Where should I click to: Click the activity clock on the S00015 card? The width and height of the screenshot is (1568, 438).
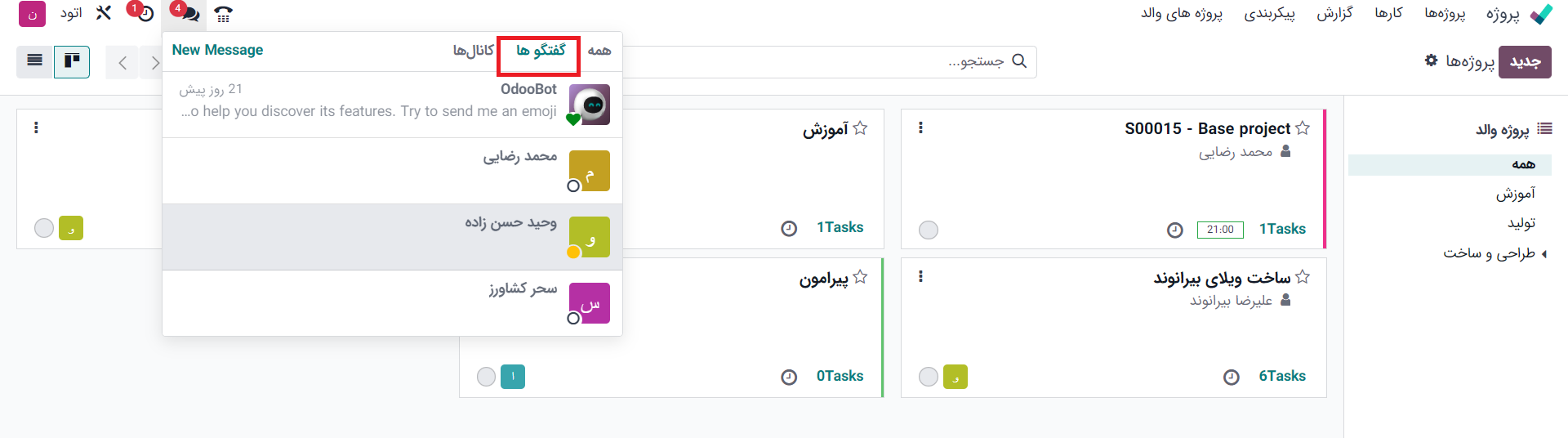click(x=1174, y=230)
